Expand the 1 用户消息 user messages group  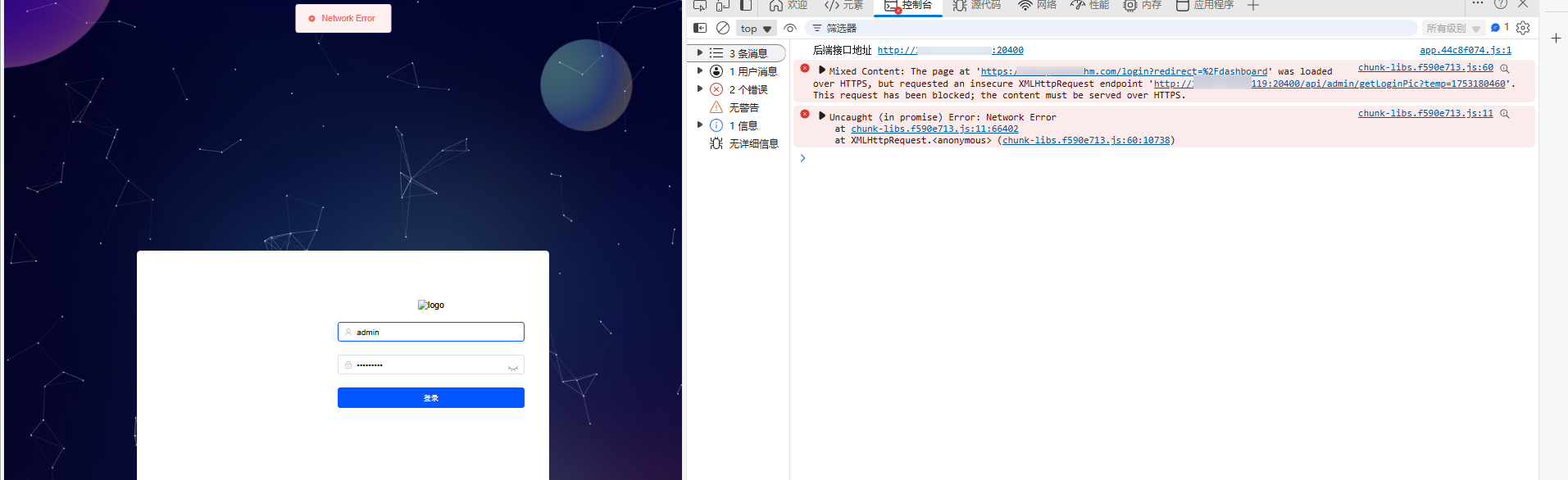[x=699, y=71]
